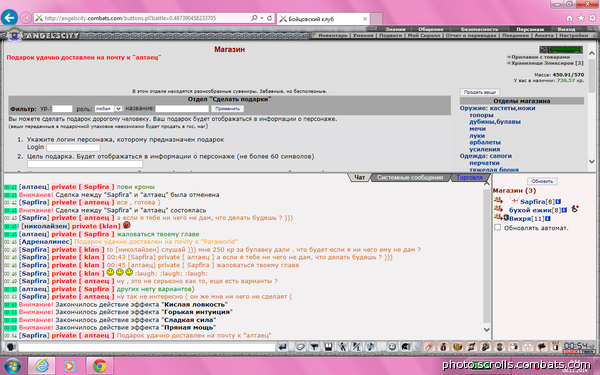The width and height of the screenshot is (600, 375).
Task: Click the shop panel scroll down arrow
Action: click(x=592, y=161)
